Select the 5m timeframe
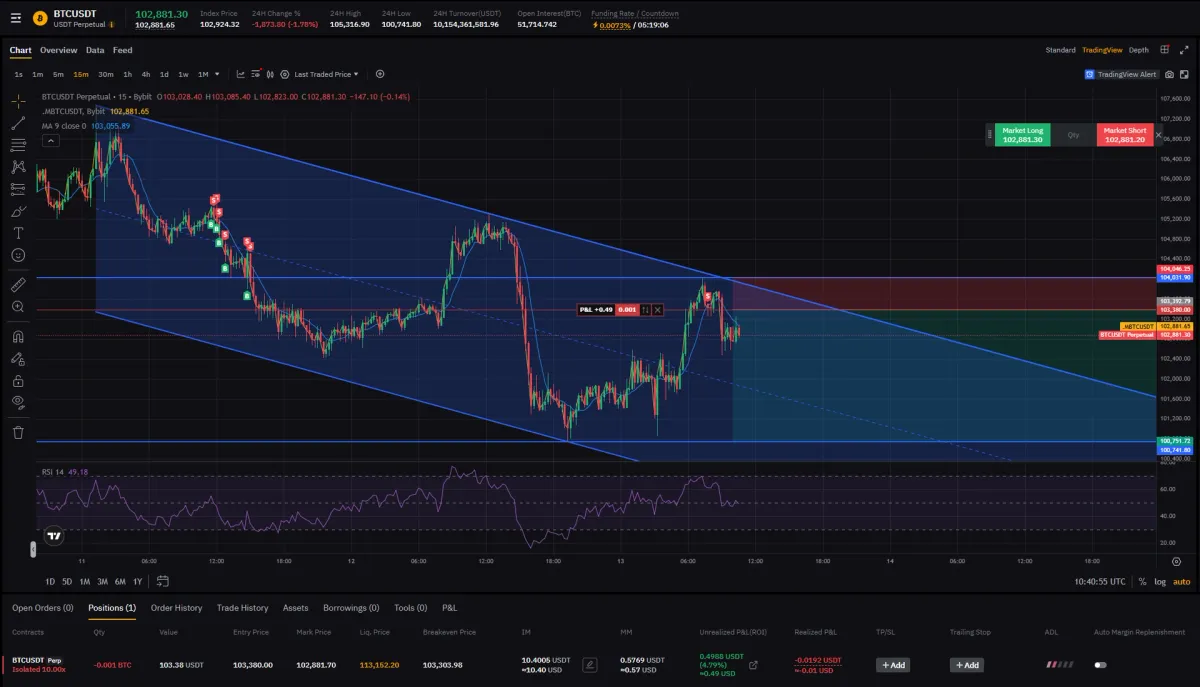The width and height of the screenshot is (1200, 687). [x=58, y=74]
